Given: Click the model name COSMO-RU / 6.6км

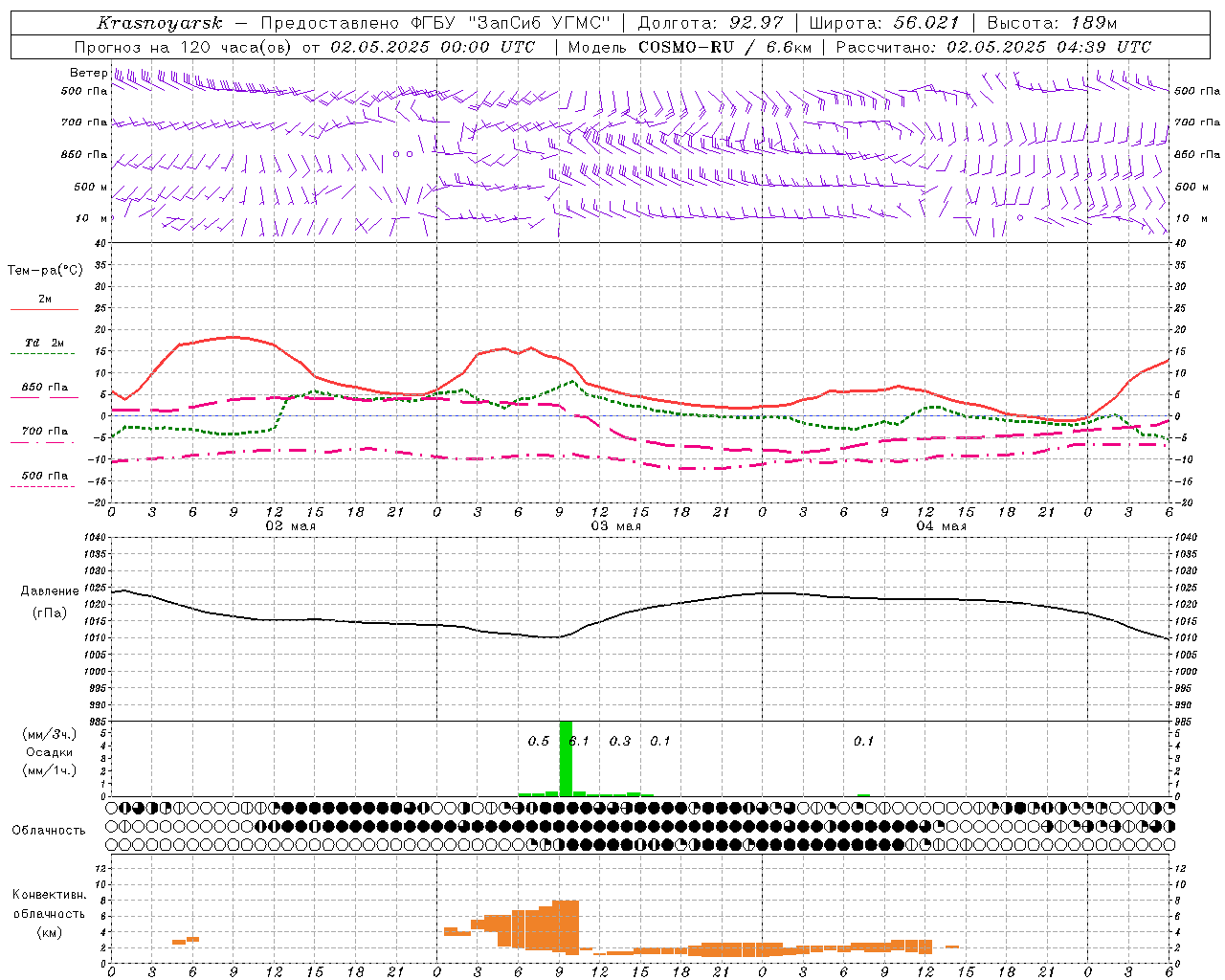Looking at the screenshot, I should pyautogui.click(x=727, y=47).
